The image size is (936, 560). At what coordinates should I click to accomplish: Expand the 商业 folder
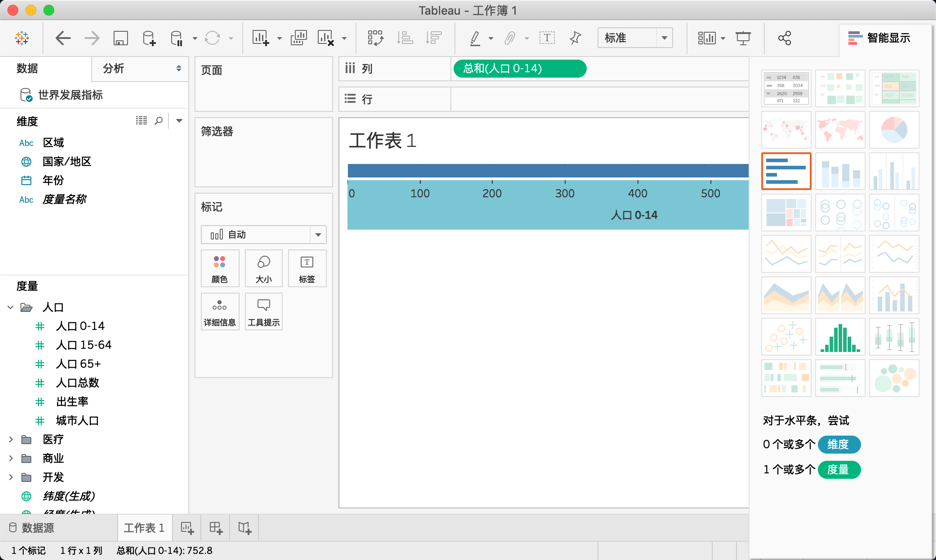coord(10,459)
